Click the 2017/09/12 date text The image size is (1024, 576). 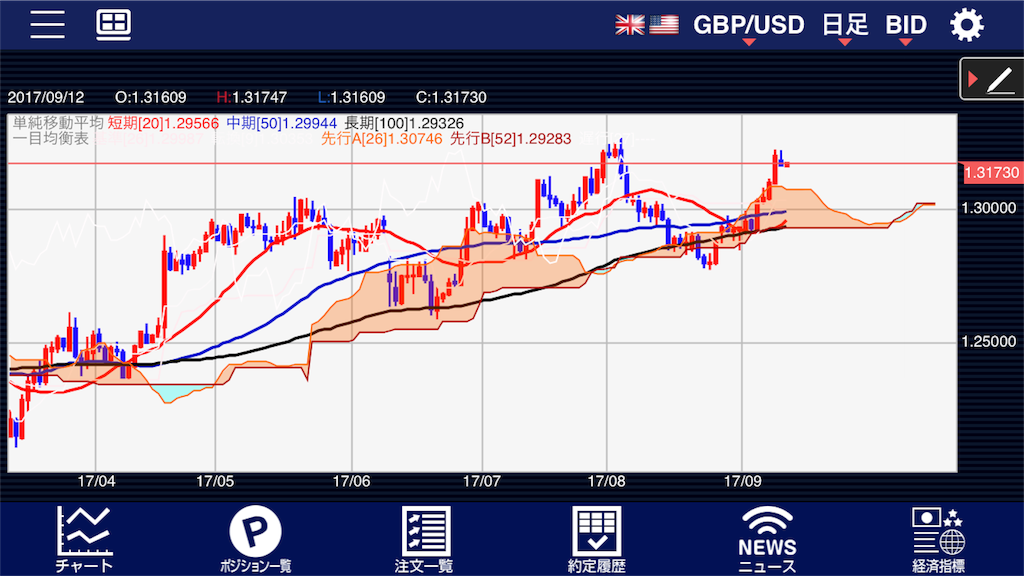[46, 97]
